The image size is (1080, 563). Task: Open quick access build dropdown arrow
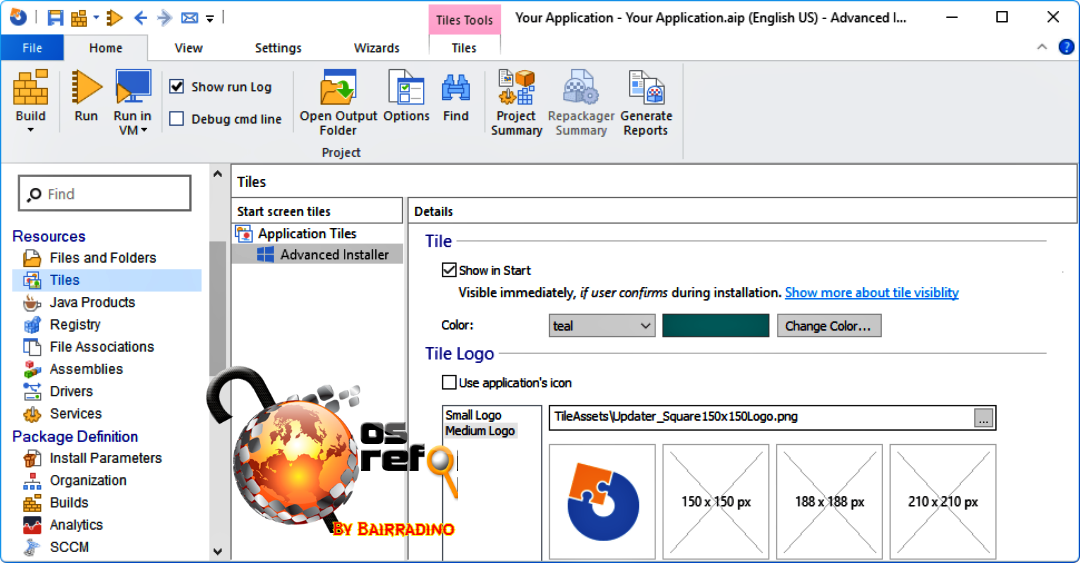(96, 18)
